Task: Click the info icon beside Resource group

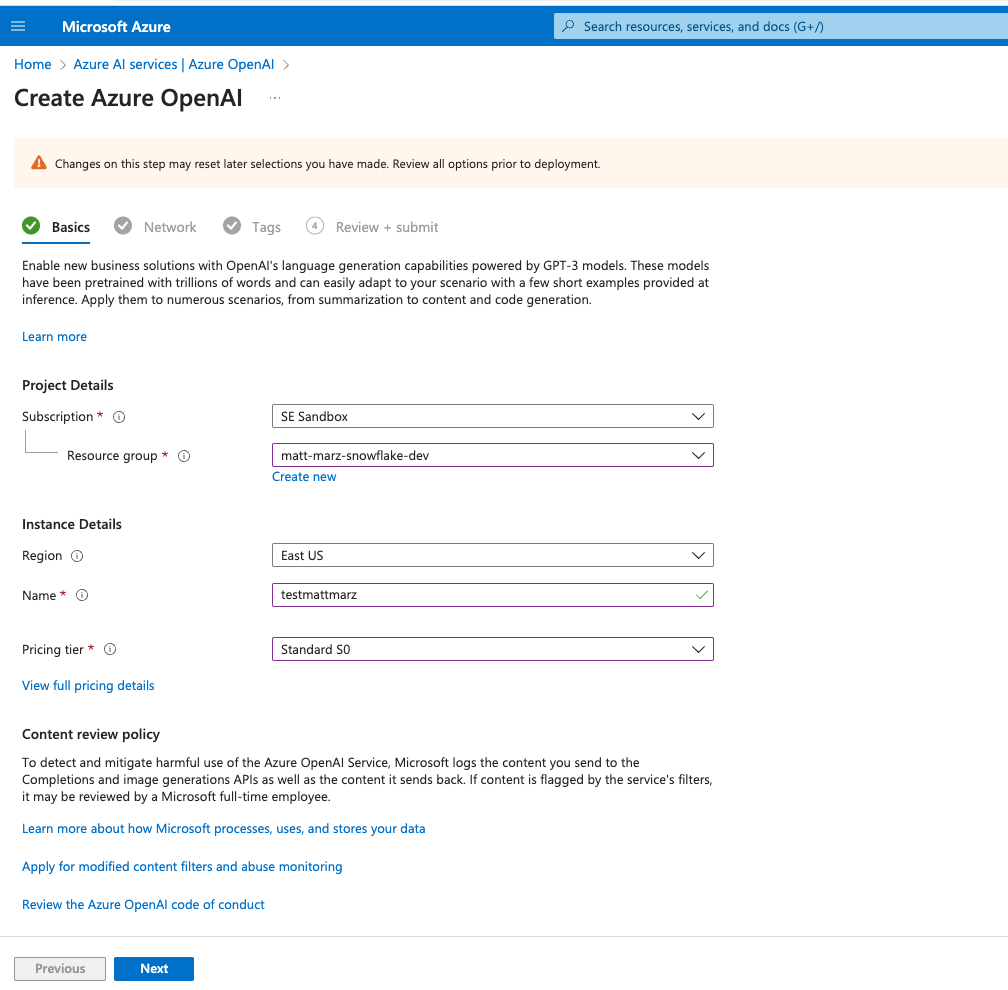Action: (183, 455)
